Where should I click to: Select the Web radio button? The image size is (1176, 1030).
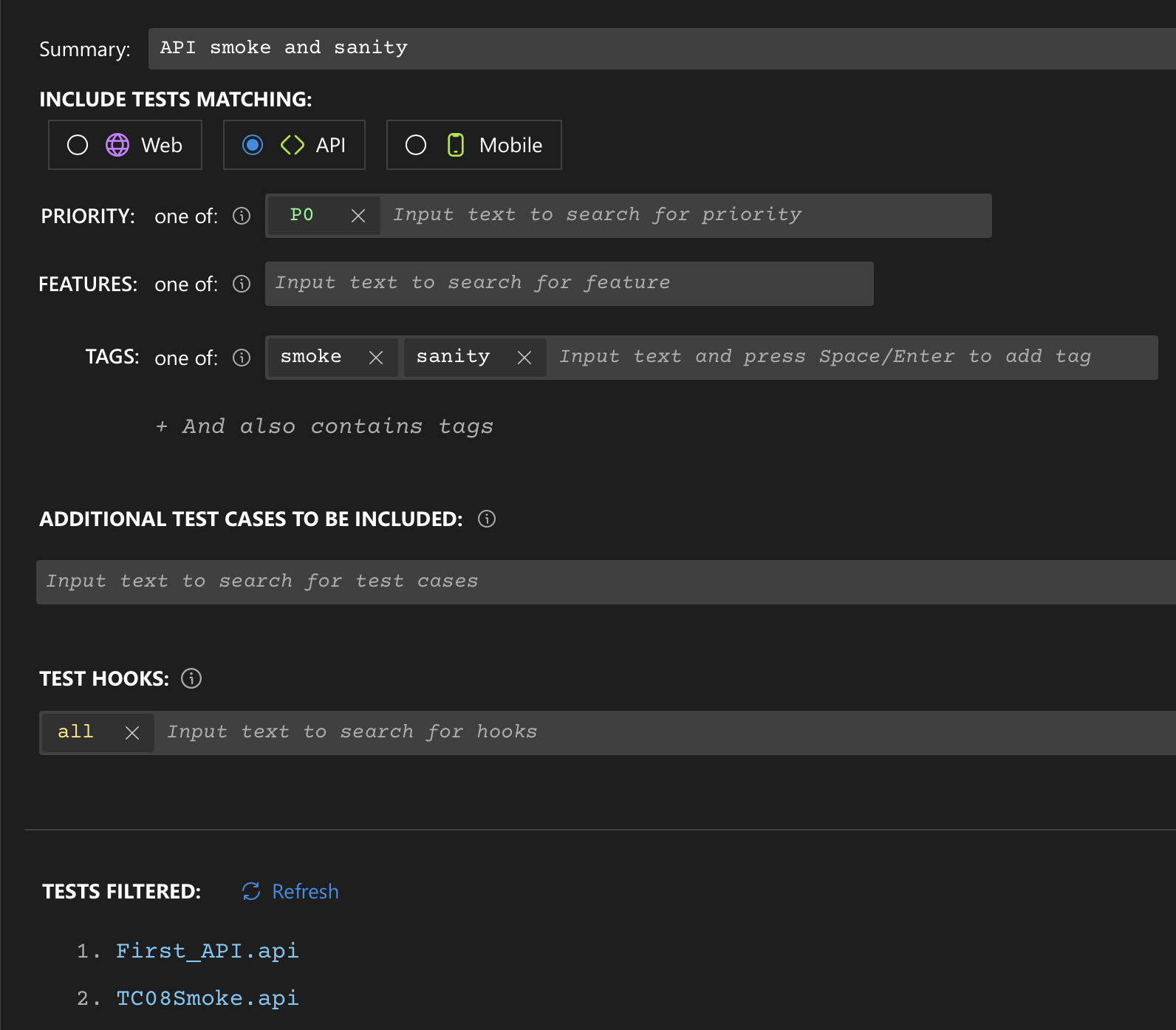pos(78,145)
